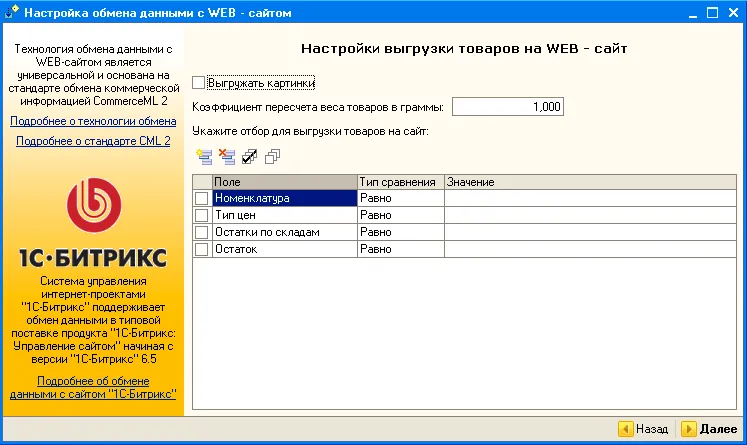Image resolution: width=747 pixels, height=445 pixels.
Task: Open comparison type cell for Тип цен
Action: pyautogui.click(x=400, y=215)
